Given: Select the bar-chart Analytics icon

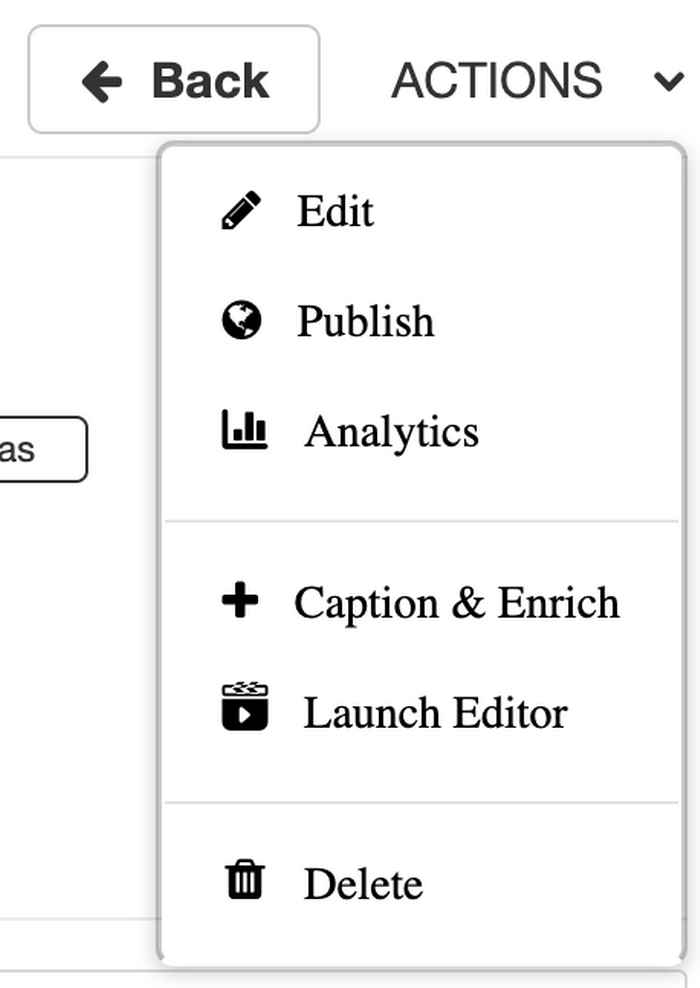Looking at the screenshot, I should click(x=244, y=430).
